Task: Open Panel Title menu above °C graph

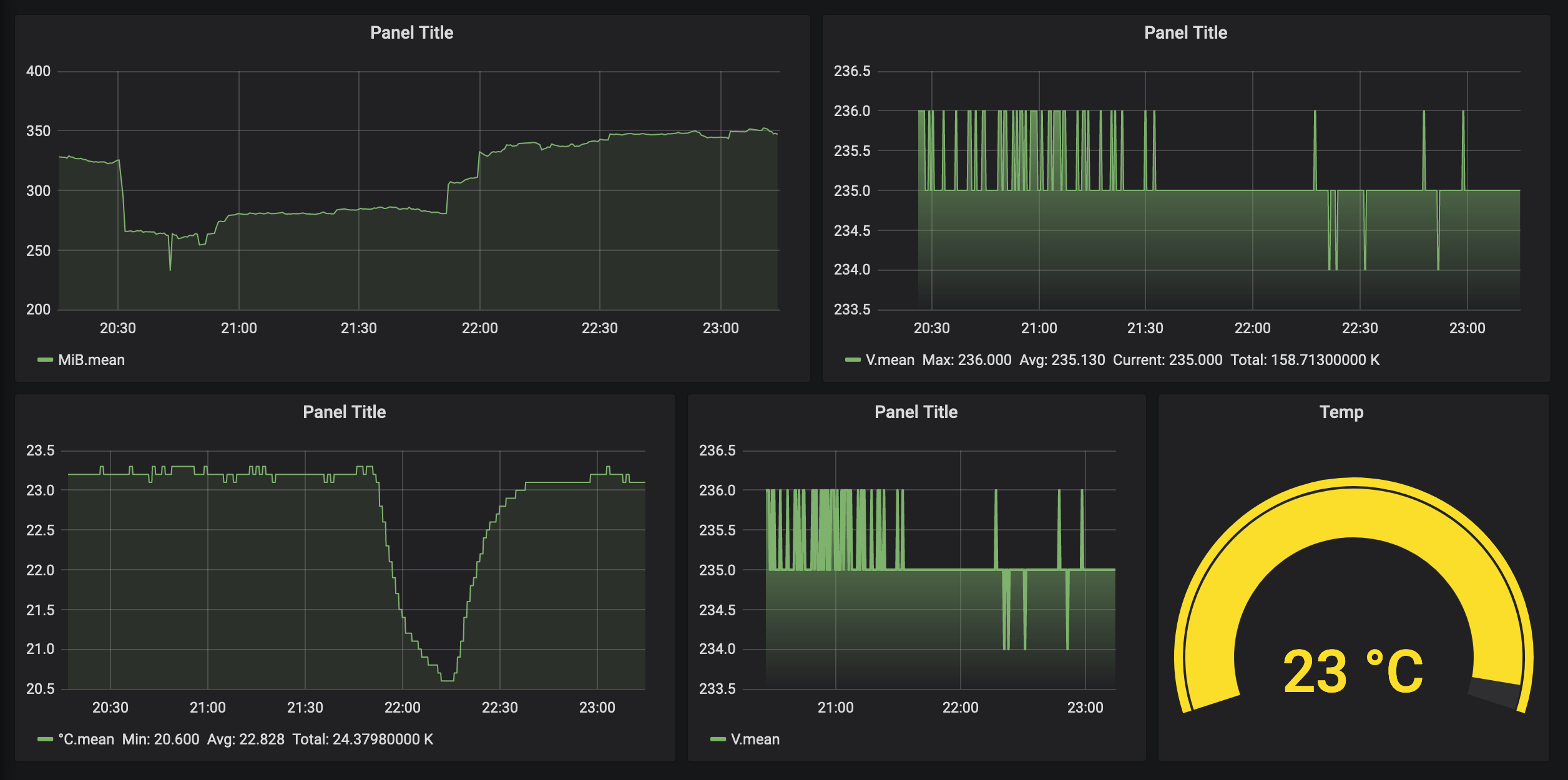Action: [x=344, y=412]
